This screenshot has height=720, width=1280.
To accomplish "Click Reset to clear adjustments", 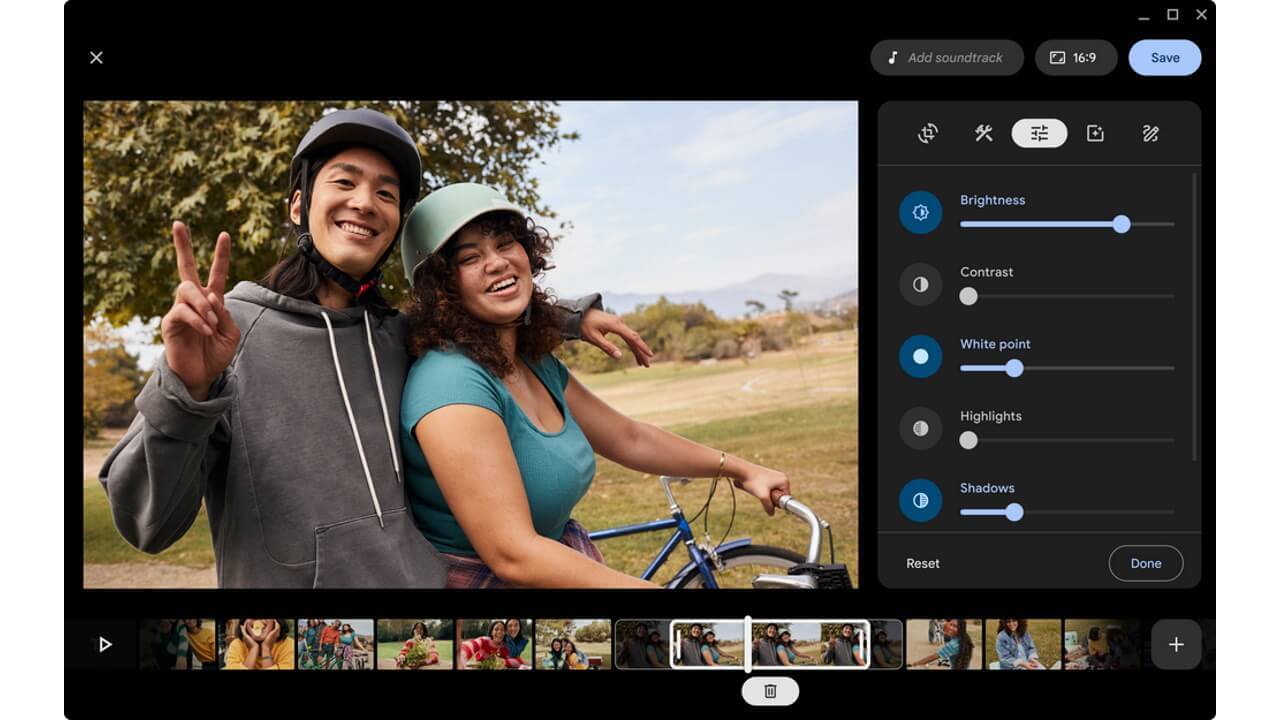I will click(x=921, y=563).
